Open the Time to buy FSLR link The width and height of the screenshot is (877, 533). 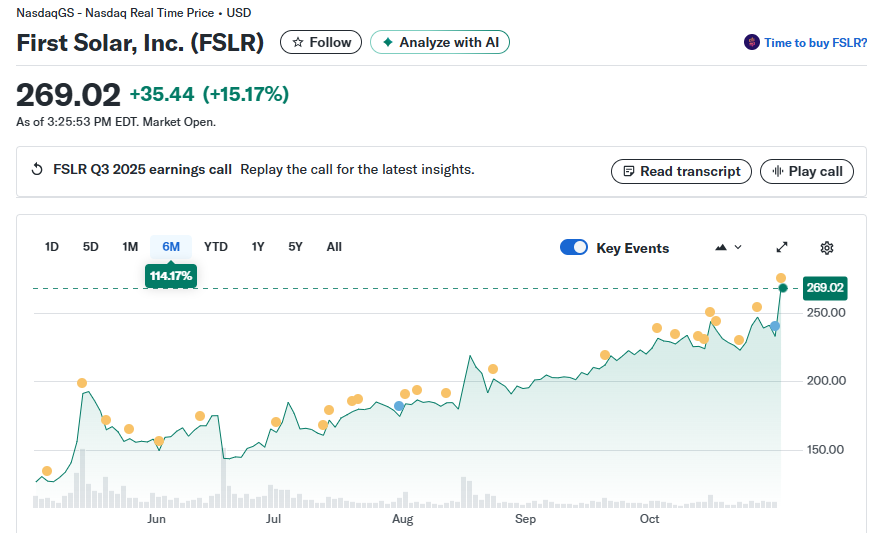pyautogui.click(x=815, y=43)
